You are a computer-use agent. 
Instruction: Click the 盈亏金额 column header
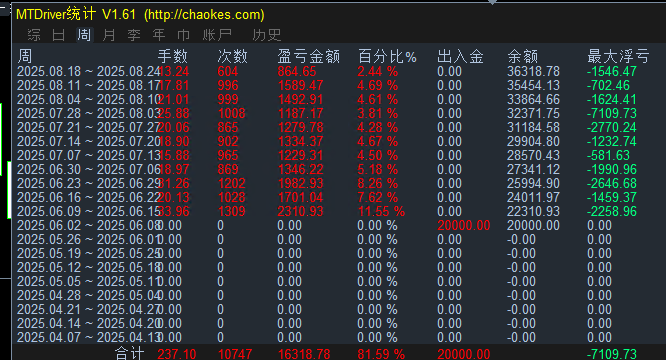click(x=309, y=56)
